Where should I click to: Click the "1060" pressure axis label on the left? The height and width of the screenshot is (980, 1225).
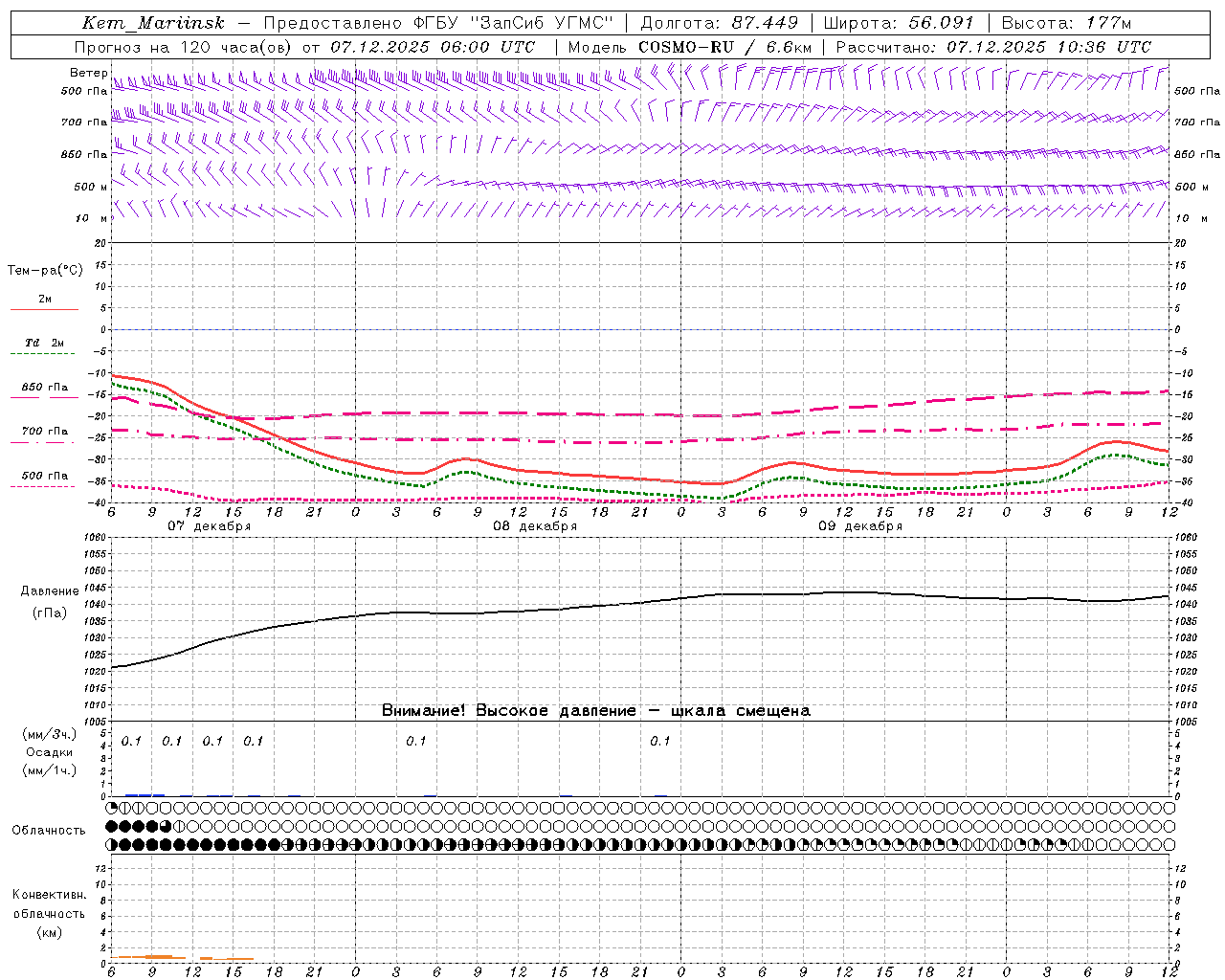(94, 537)
